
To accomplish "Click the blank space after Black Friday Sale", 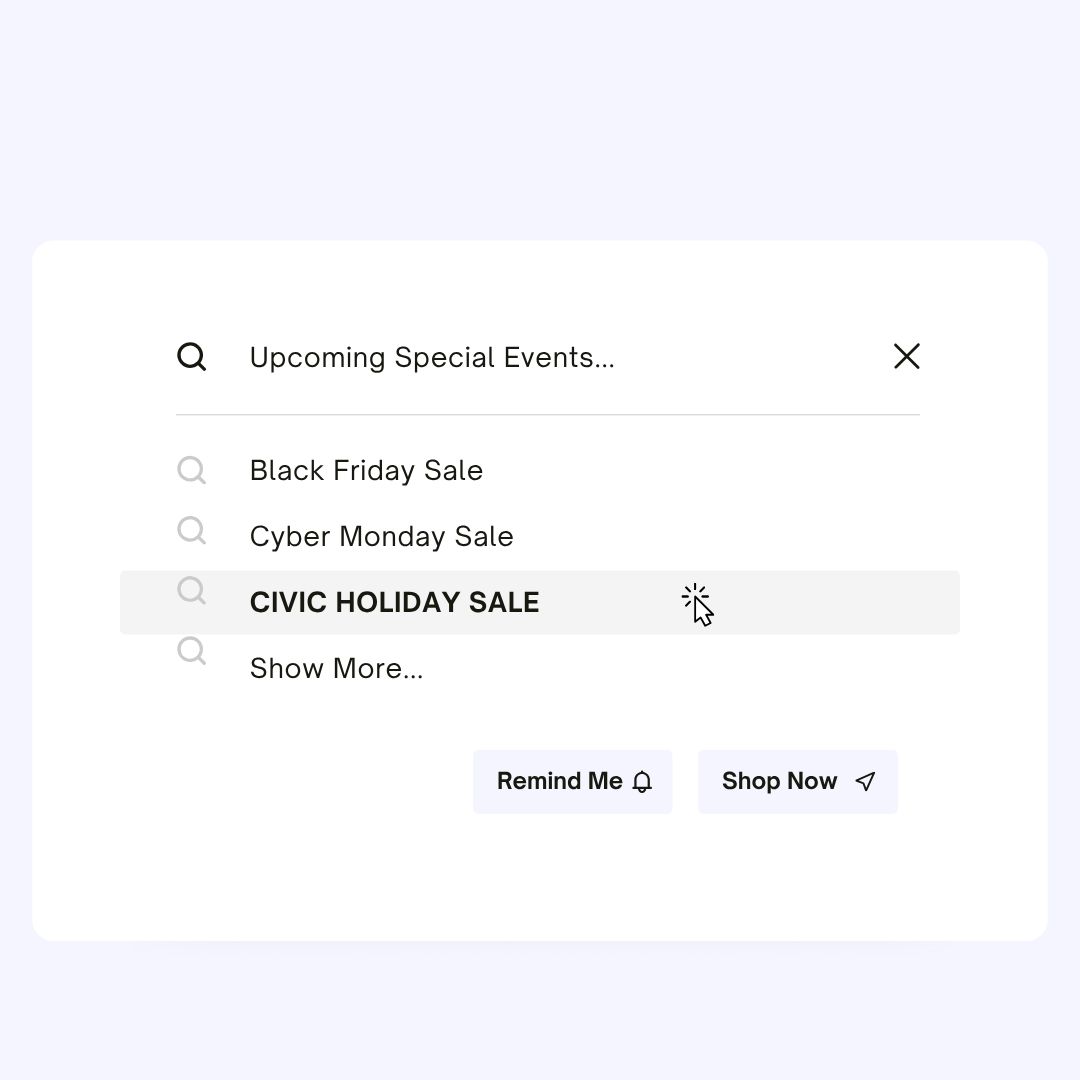I will pos(689,471).
